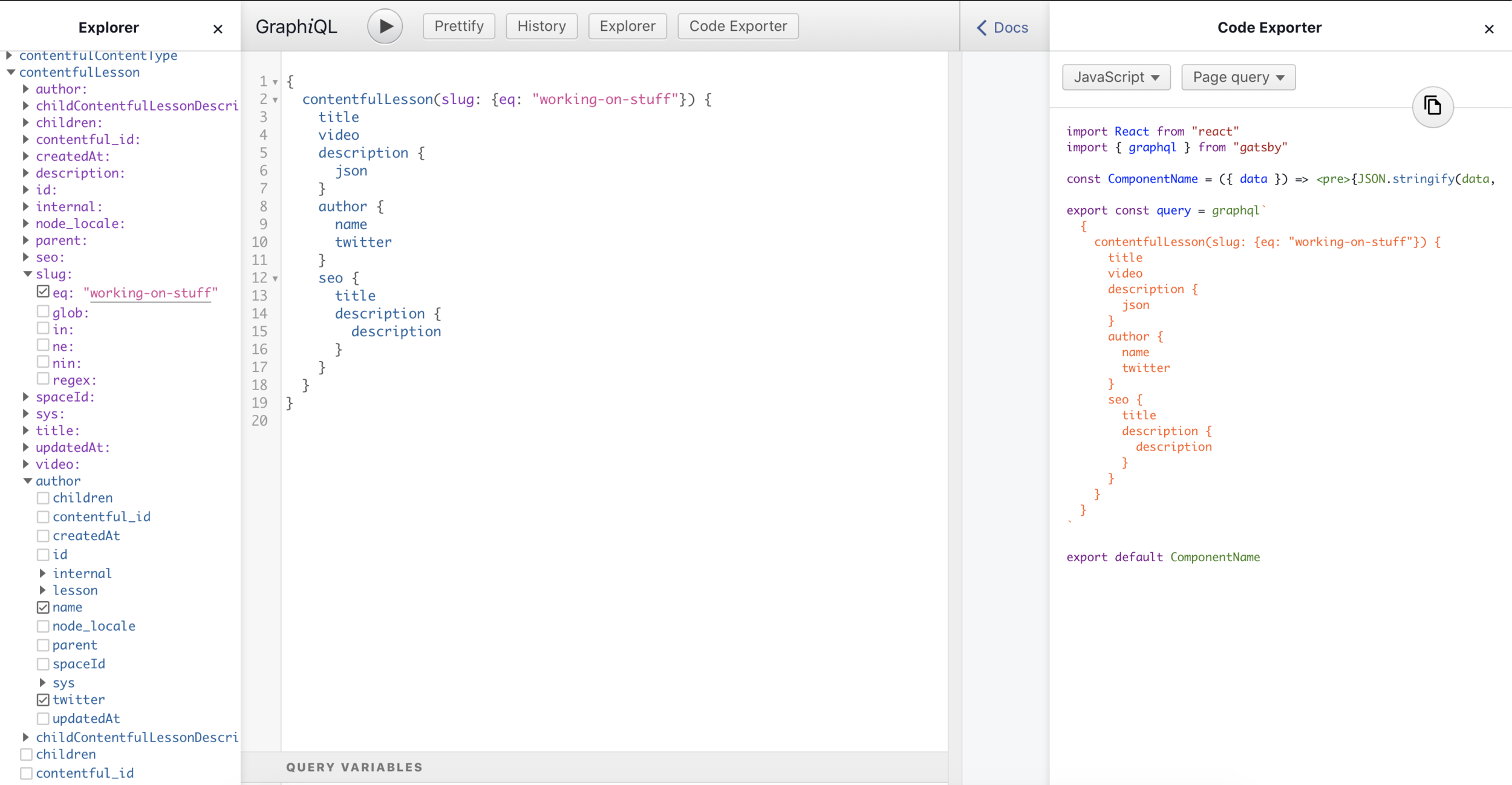This screenshot has width=1512, height=785.
Task: Open the Page query snippet dropdown
Action: tap(1238, 77)
